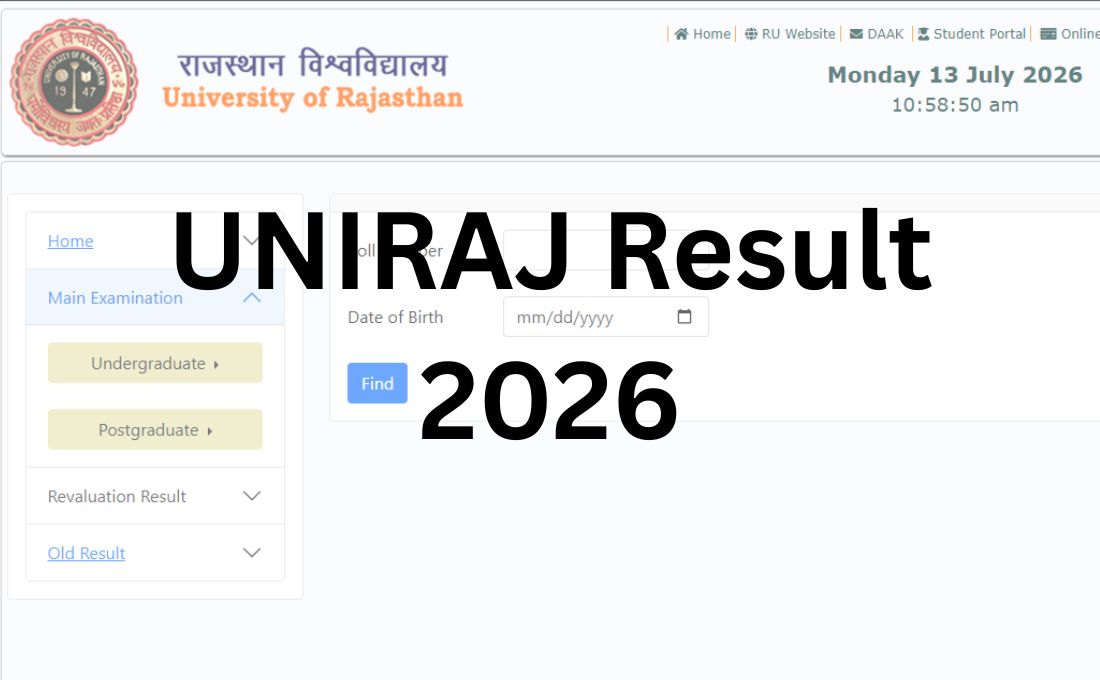Click the globe icon beside RU Website
Screen dimensions: 1100x680
[x=751, y=34]
